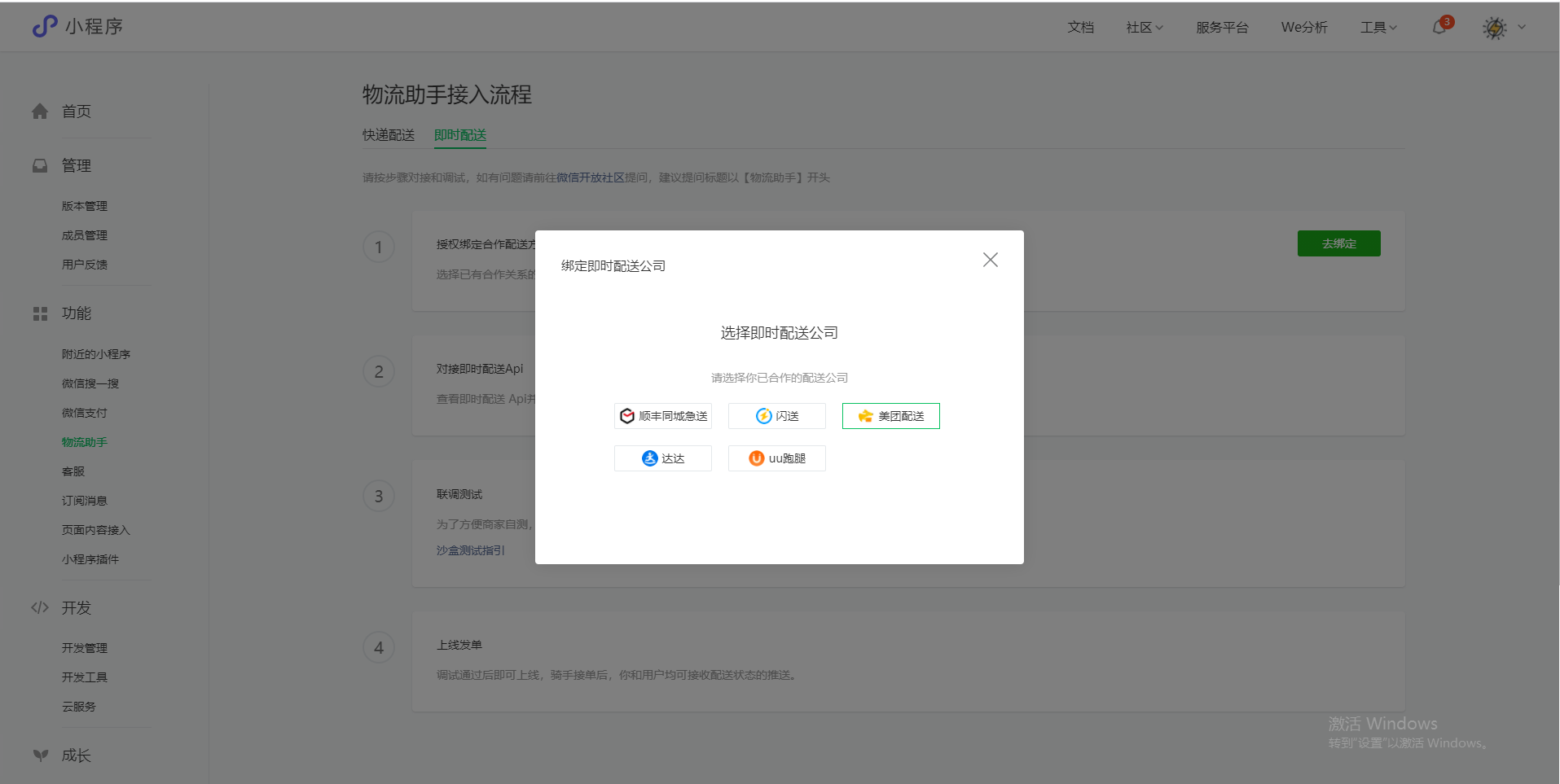The width and height of the screenshot is (1560, 784).
Task: Open 物流助手 in the sidebar
Action: click(85, 442)
